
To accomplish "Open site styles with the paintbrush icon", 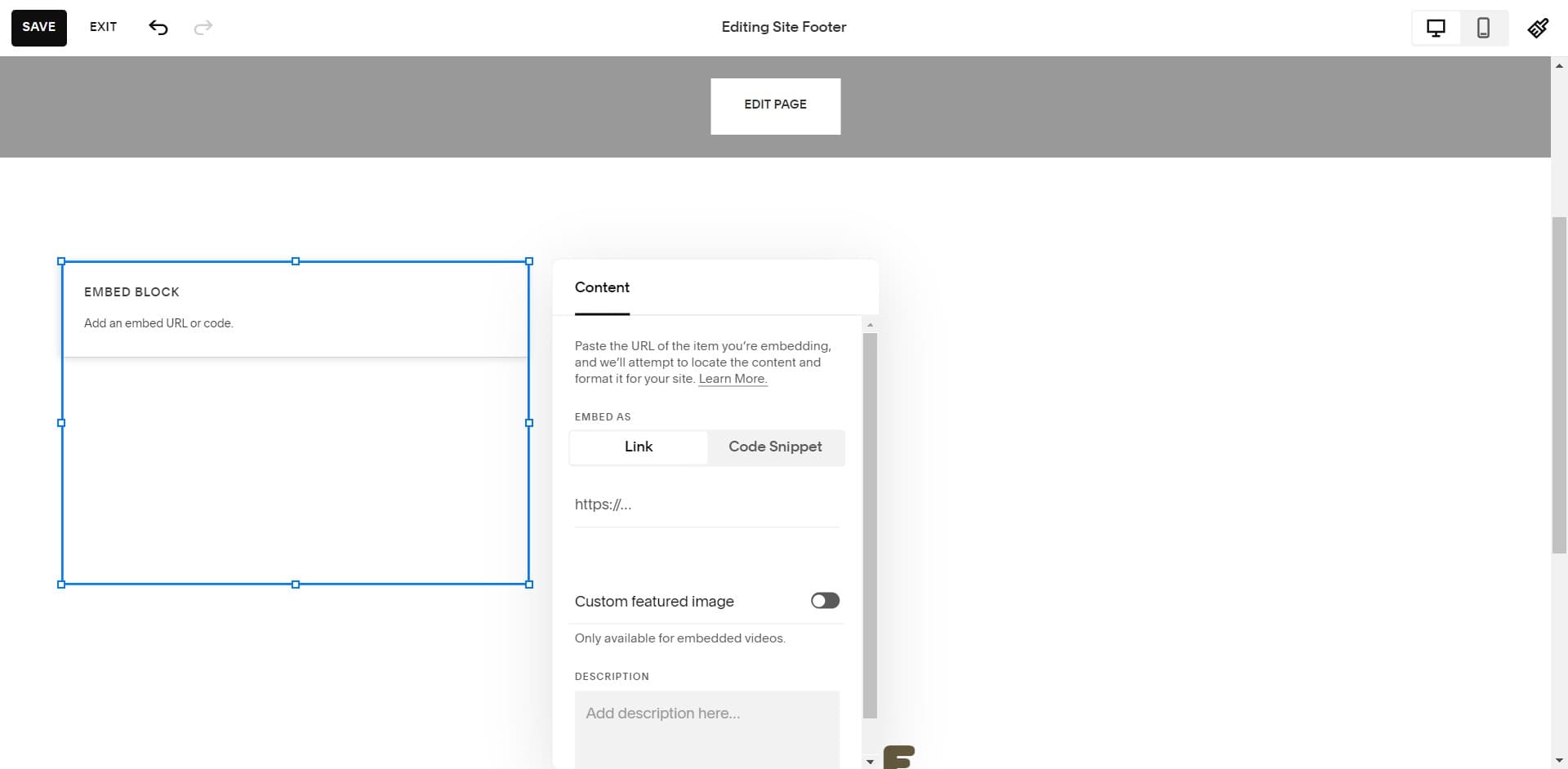I will pos(1538,27).
